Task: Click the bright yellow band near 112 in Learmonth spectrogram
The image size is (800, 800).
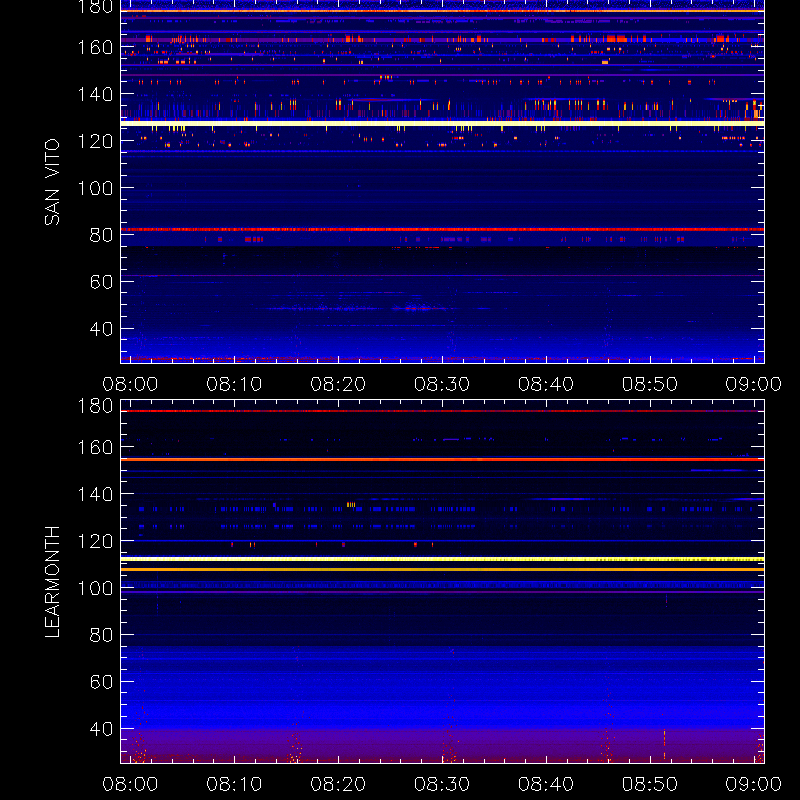Action: (442, 559)
